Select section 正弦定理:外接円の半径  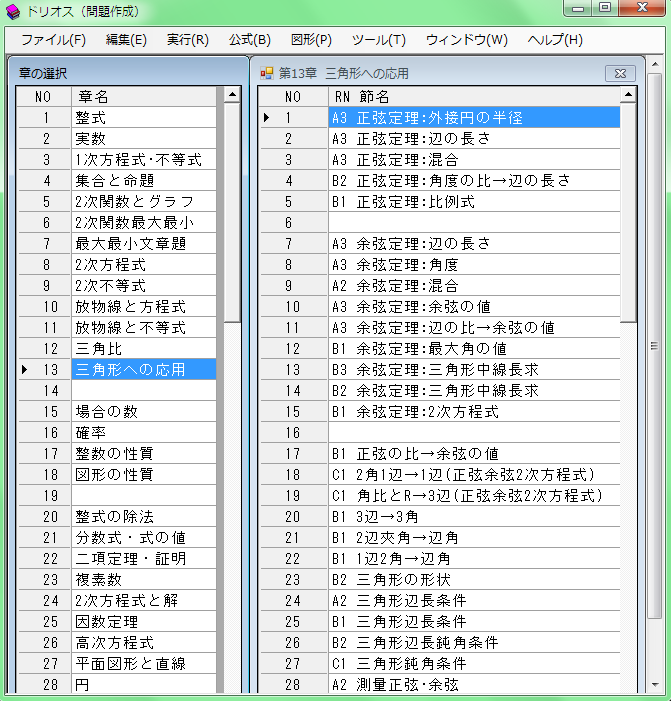(474, 118)
